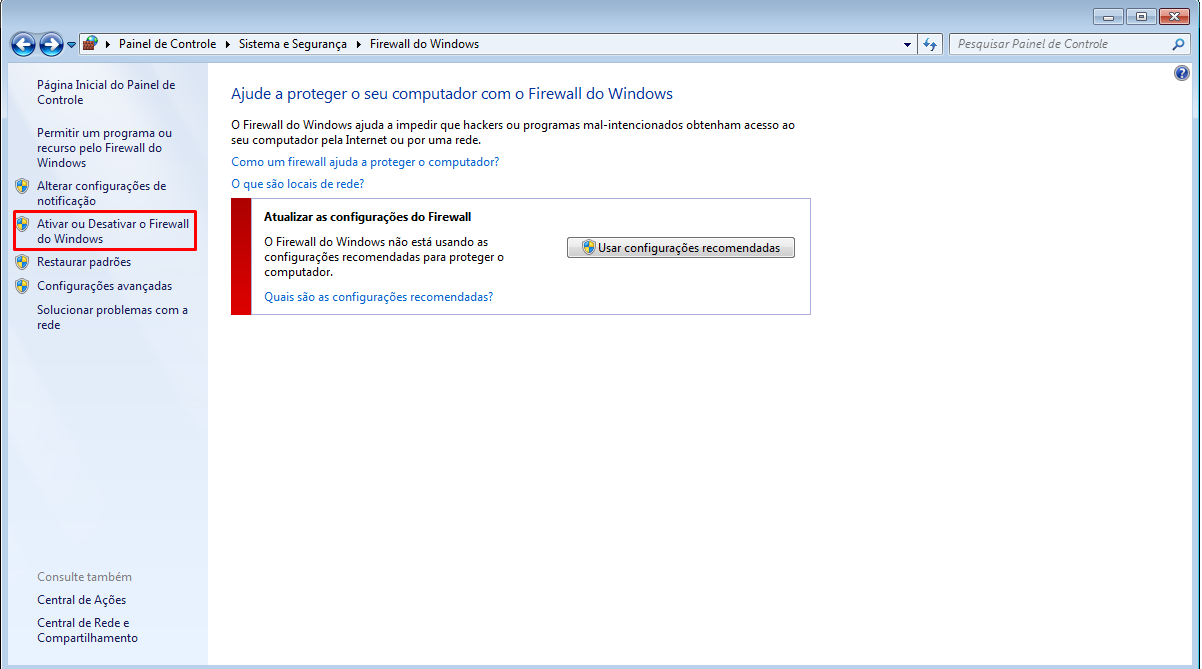Close the Control Panel window
The height and width of the screenshot is (669, 1202).
point(1174,16)
